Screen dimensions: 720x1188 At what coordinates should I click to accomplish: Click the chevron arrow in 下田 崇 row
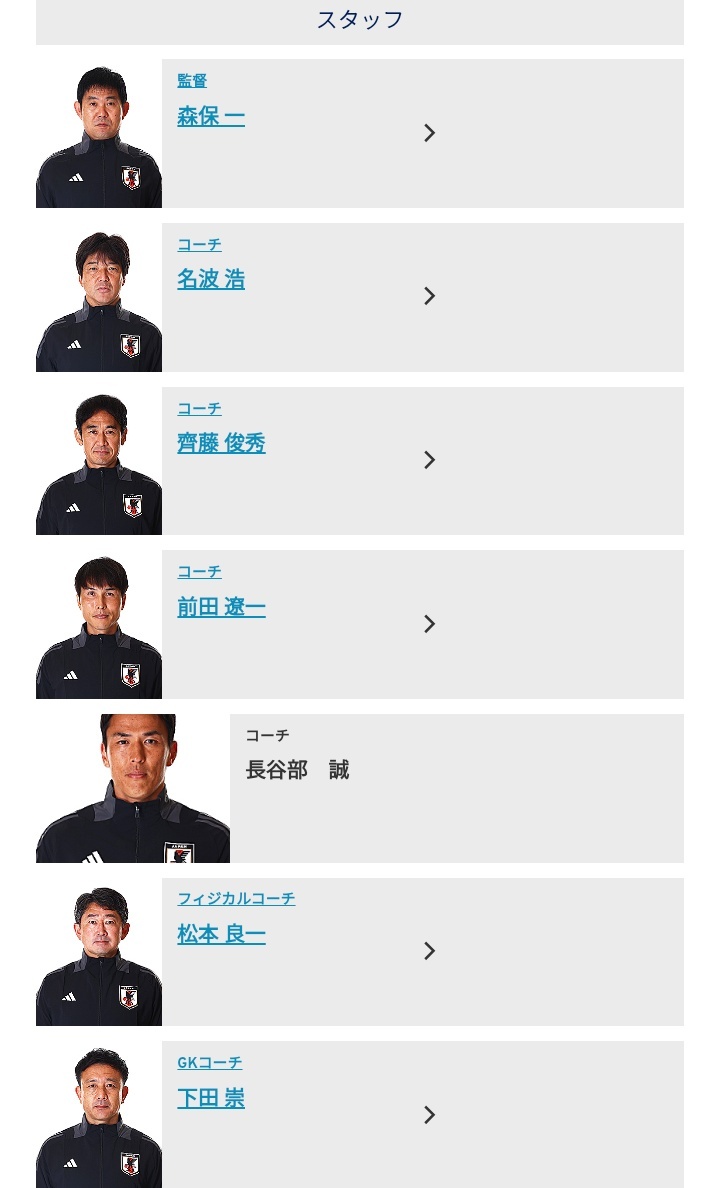430,1115
